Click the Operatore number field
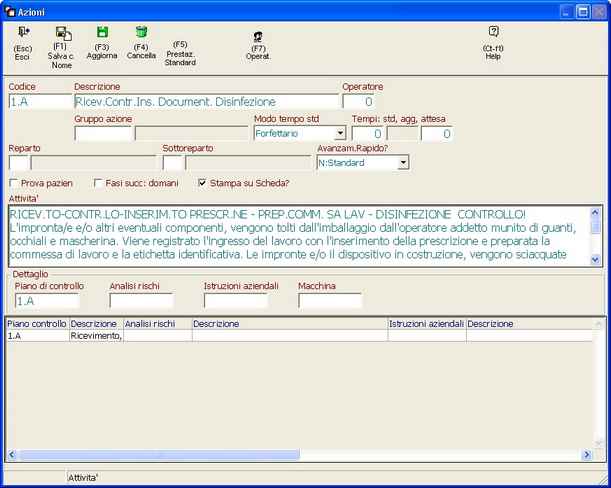611x488 pixels. coord(358,102)
